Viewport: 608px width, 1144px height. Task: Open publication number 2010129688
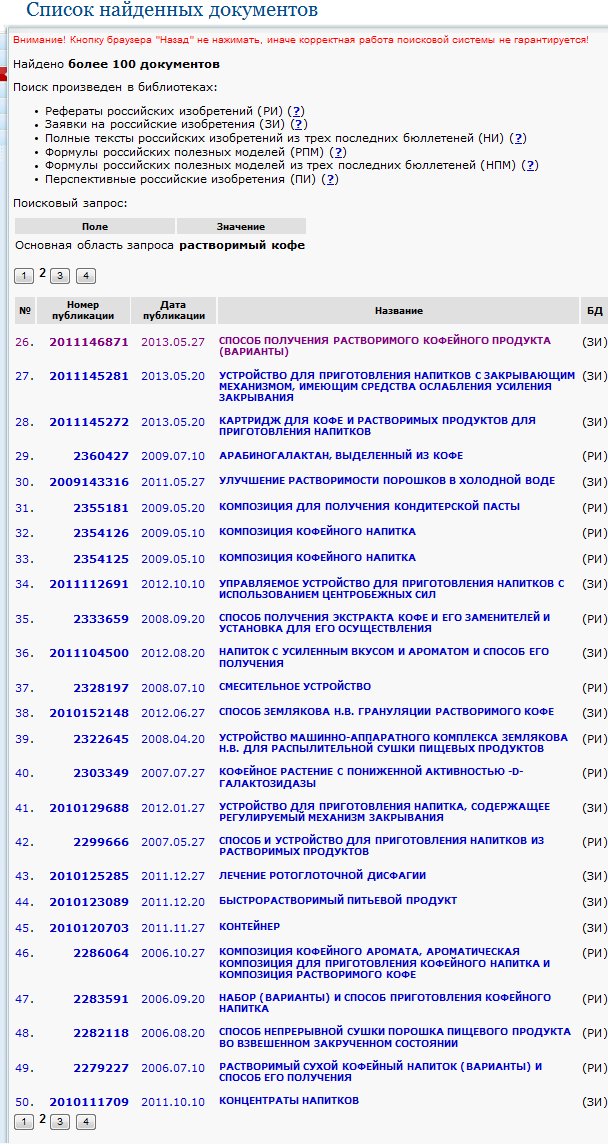89,808
